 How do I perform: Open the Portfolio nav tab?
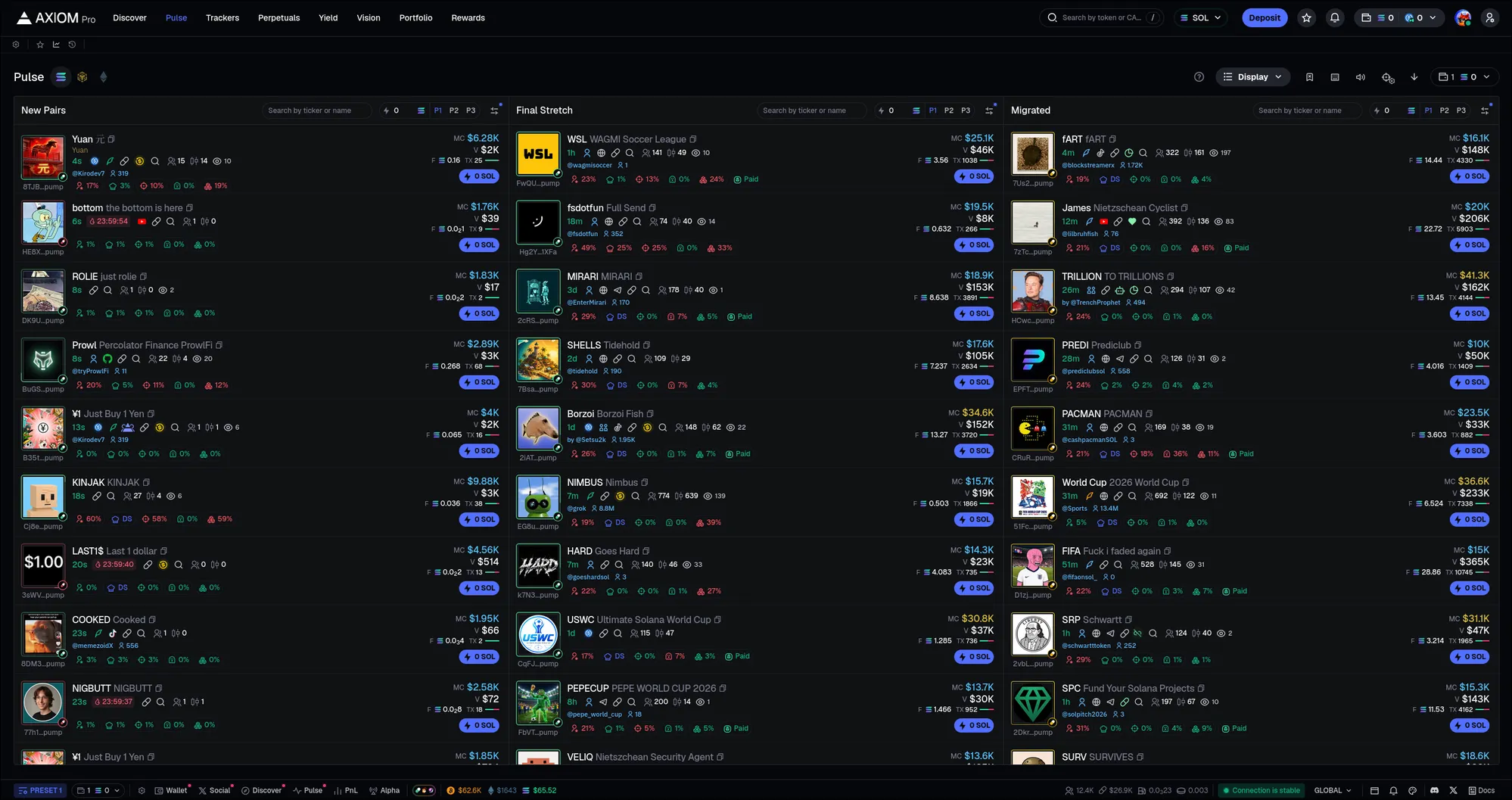click(415, 18)
